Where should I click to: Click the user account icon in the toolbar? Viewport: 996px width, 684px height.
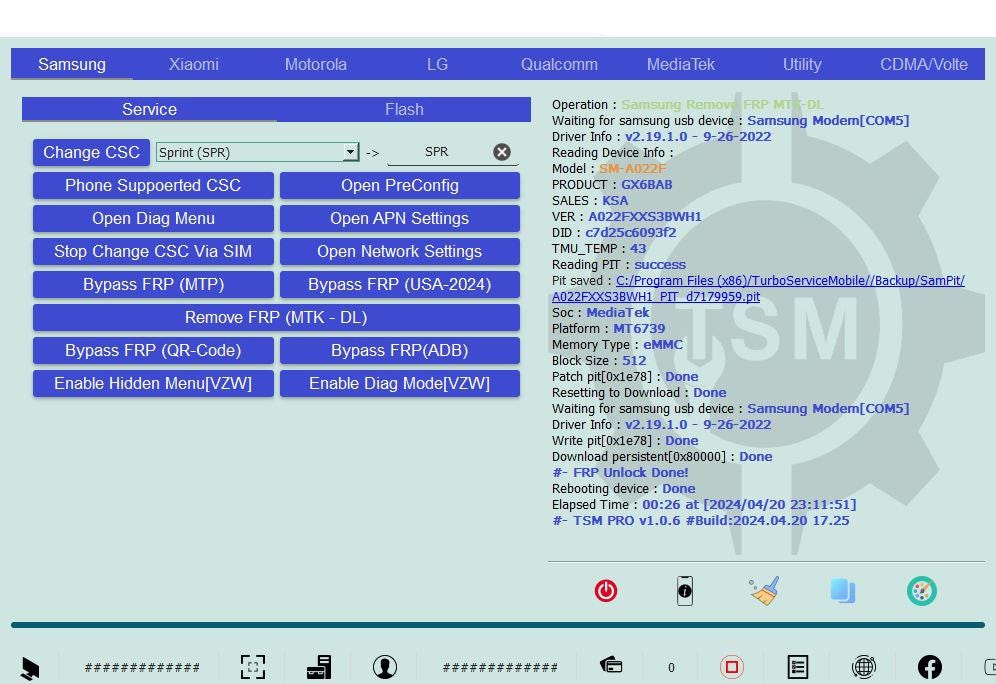pyautogui.click(x=385, y=666)
